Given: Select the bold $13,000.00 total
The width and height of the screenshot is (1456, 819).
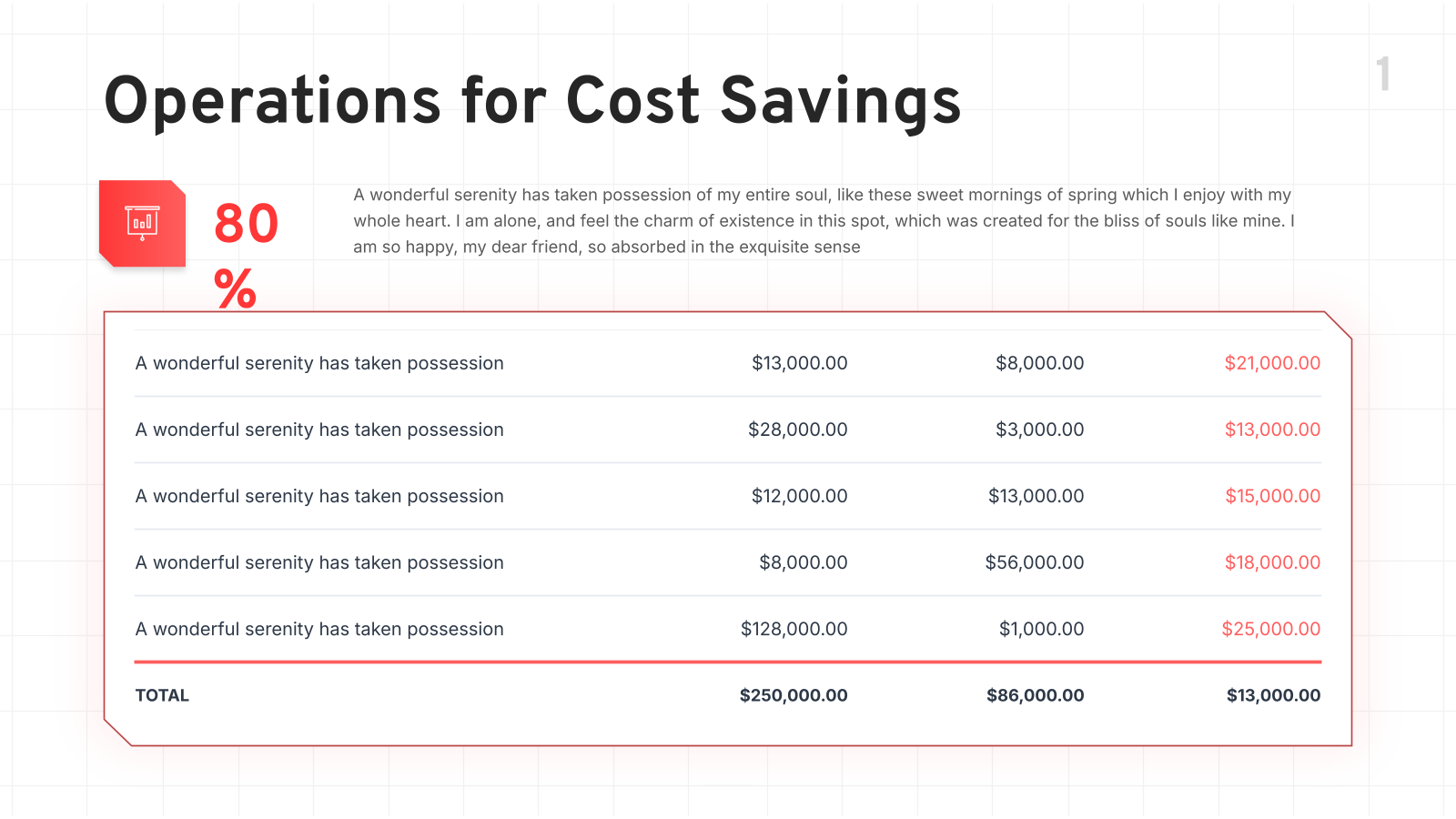Looking at the screenshot, I should tap(1273, 695).
